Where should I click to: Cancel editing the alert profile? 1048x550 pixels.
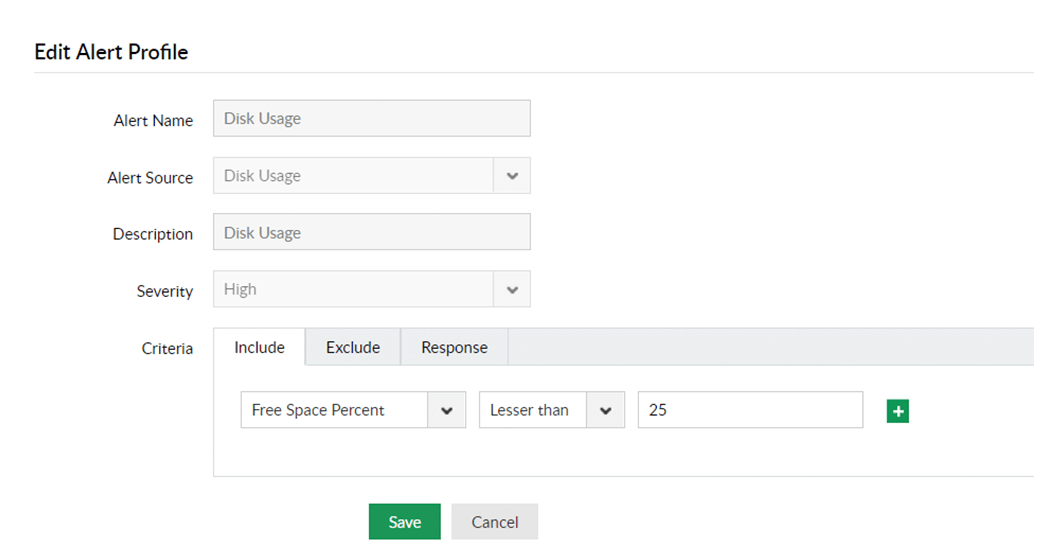click(x=494, y=522)
